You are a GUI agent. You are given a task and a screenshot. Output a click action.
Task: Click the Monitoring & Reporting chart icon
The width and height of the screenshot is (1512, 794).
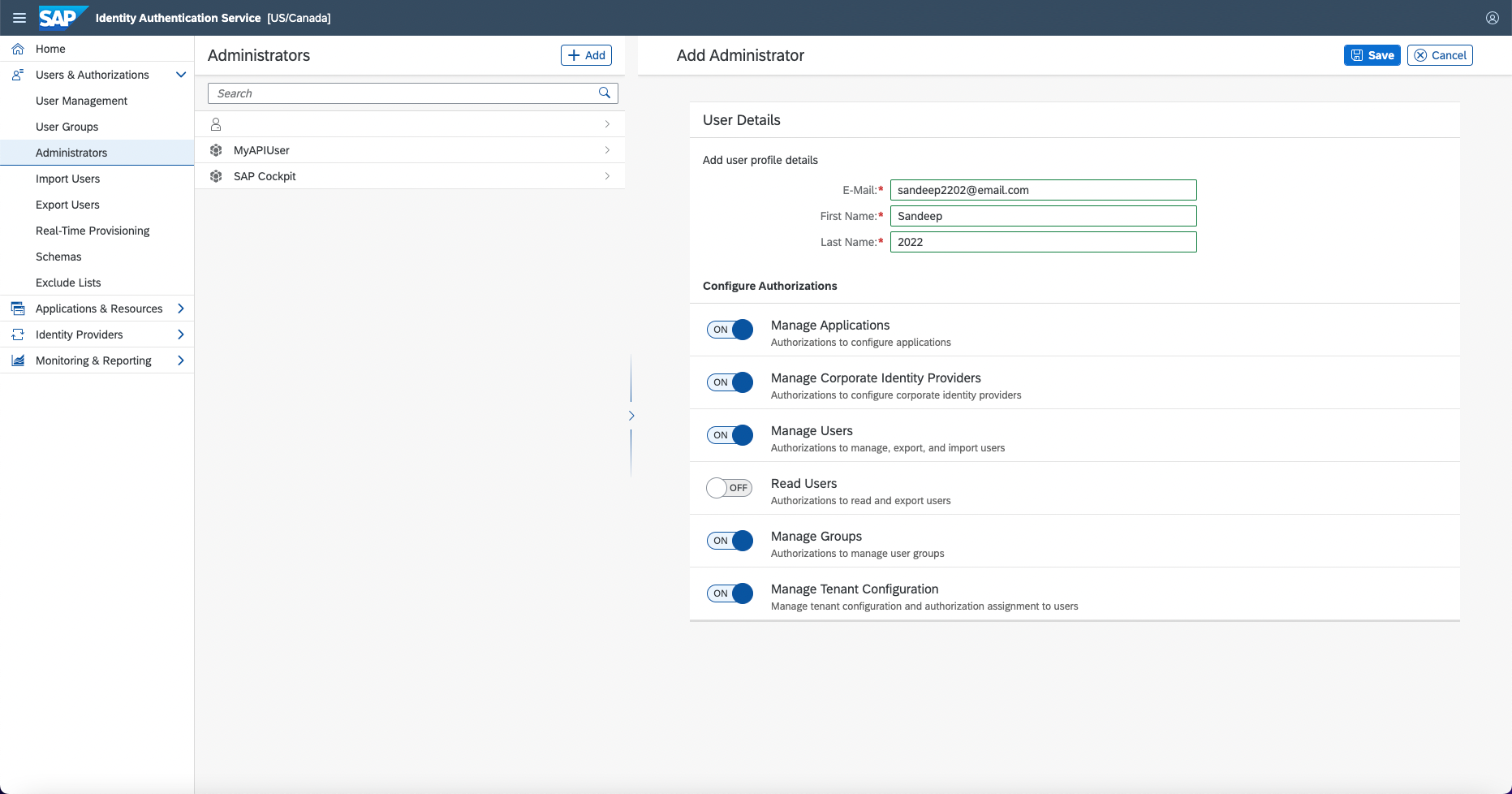(18, 360)
